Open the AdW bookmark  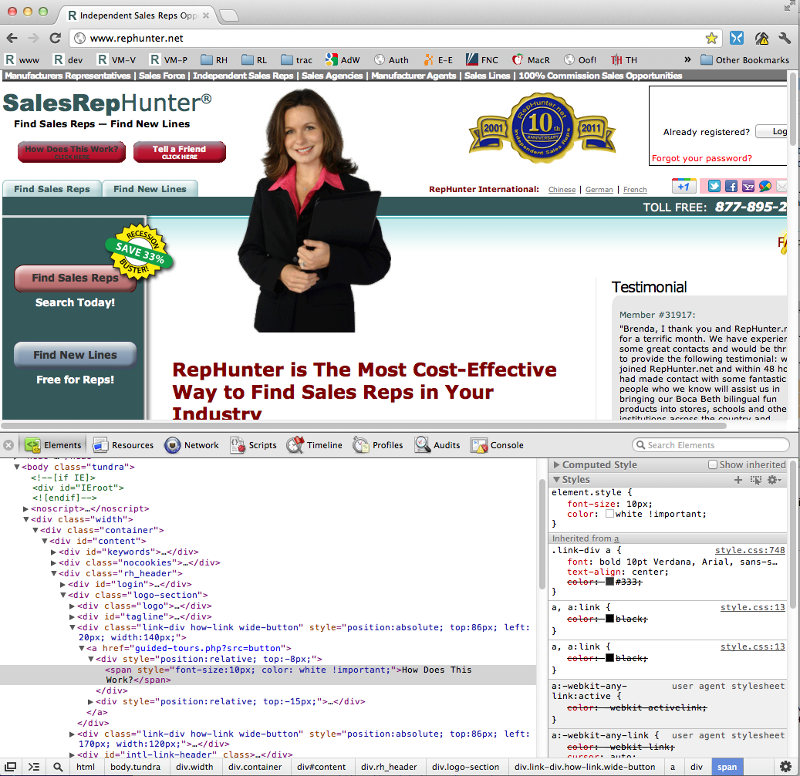coord(343,60)
